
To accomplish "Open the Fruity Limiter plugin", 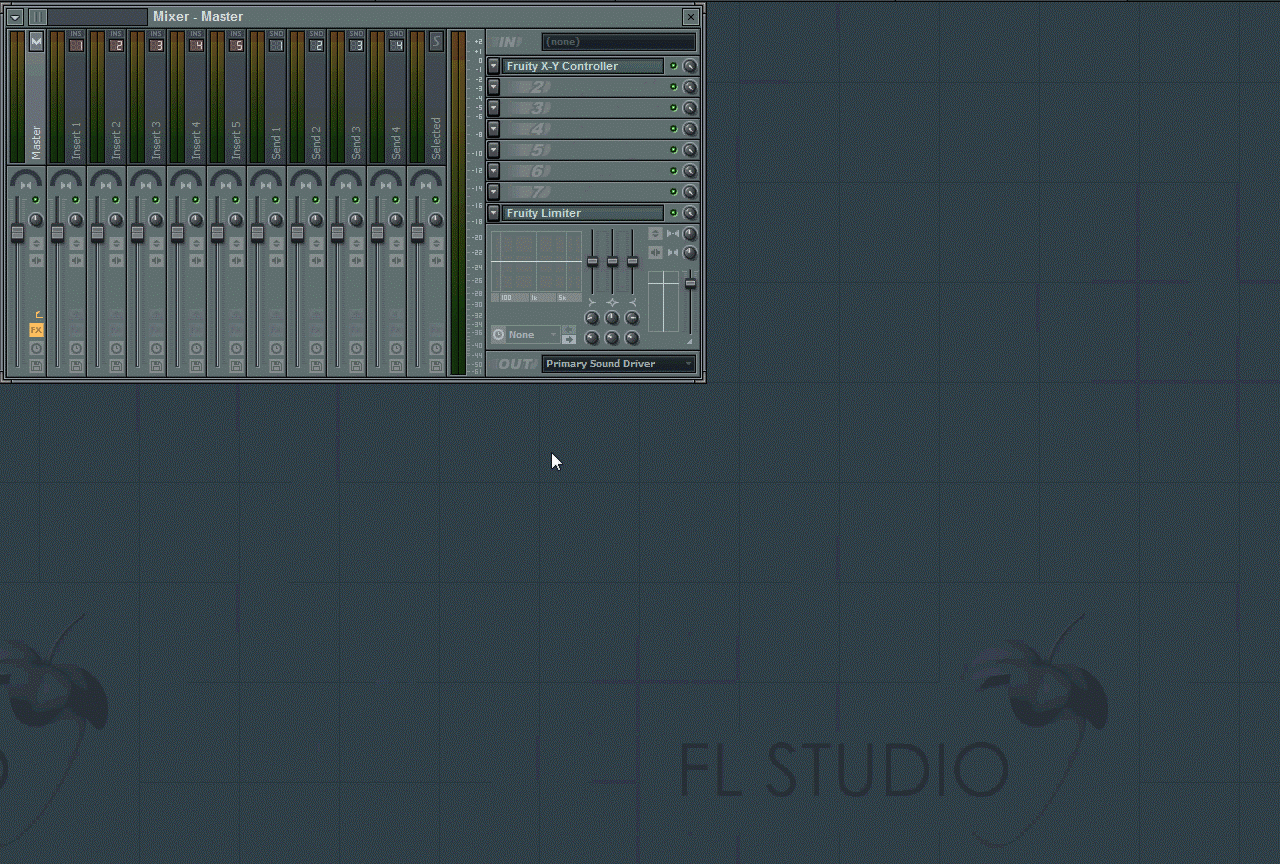I will point(582,213).
